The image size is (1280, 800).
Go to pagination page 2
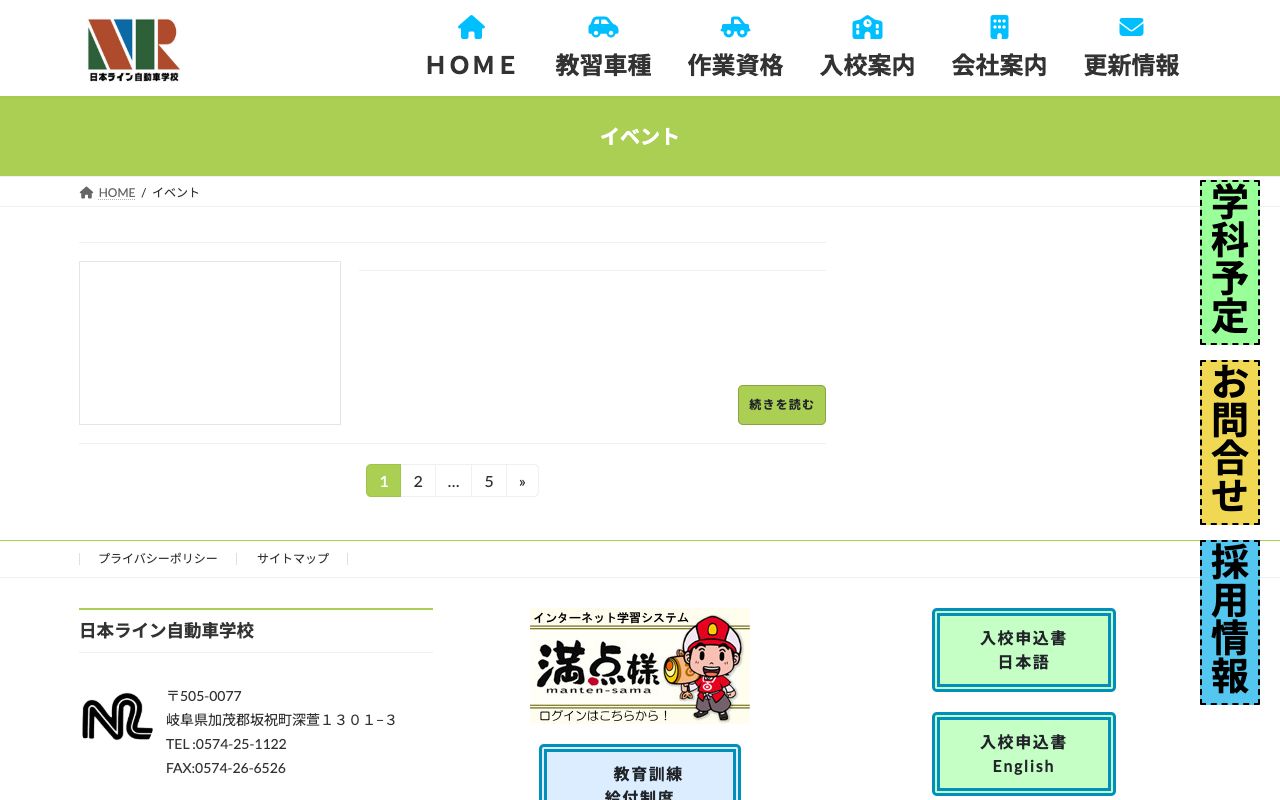pyautogui.click(x=418, y=481)
